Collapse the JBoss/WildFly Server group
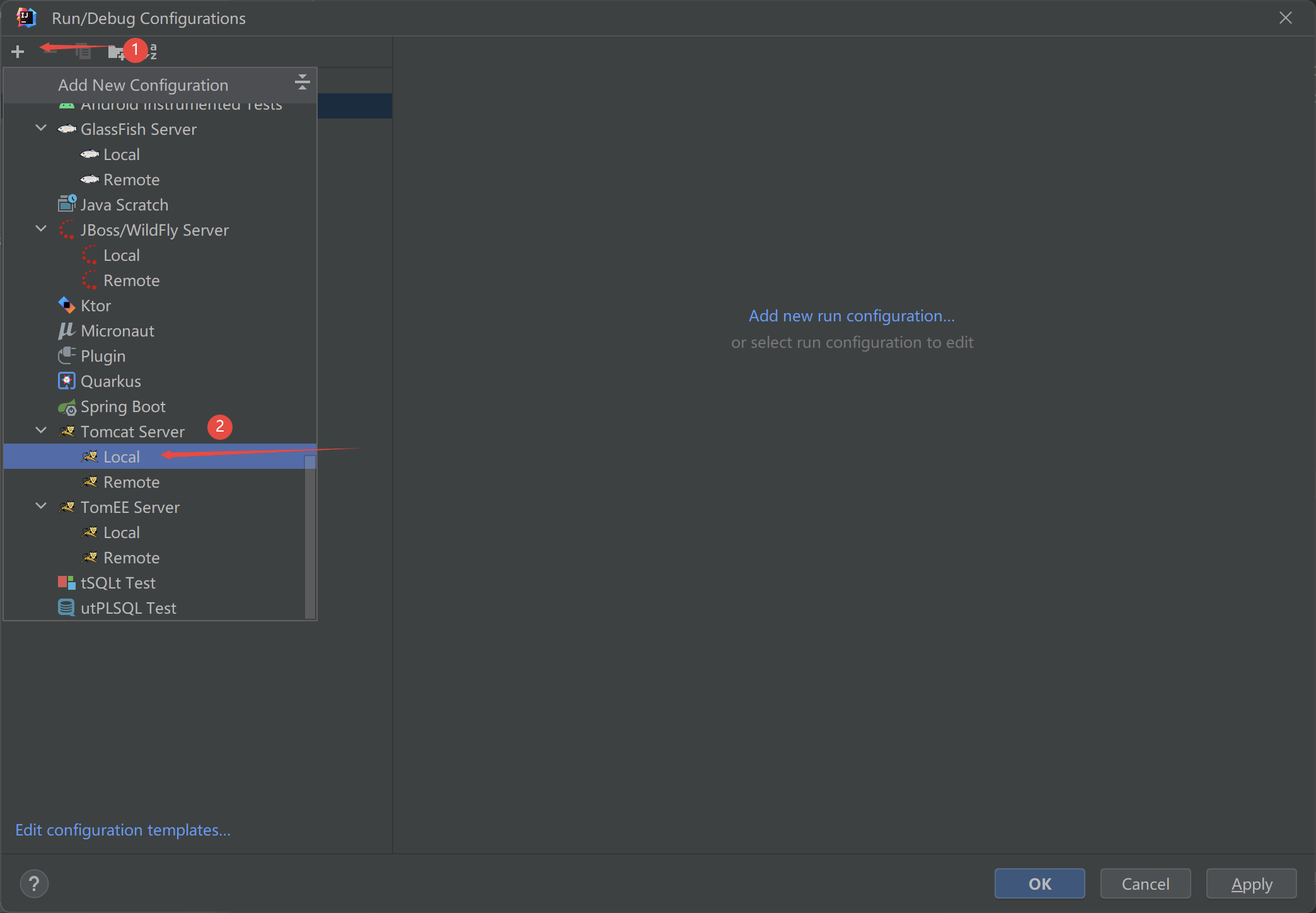 (x=41, y=229)
